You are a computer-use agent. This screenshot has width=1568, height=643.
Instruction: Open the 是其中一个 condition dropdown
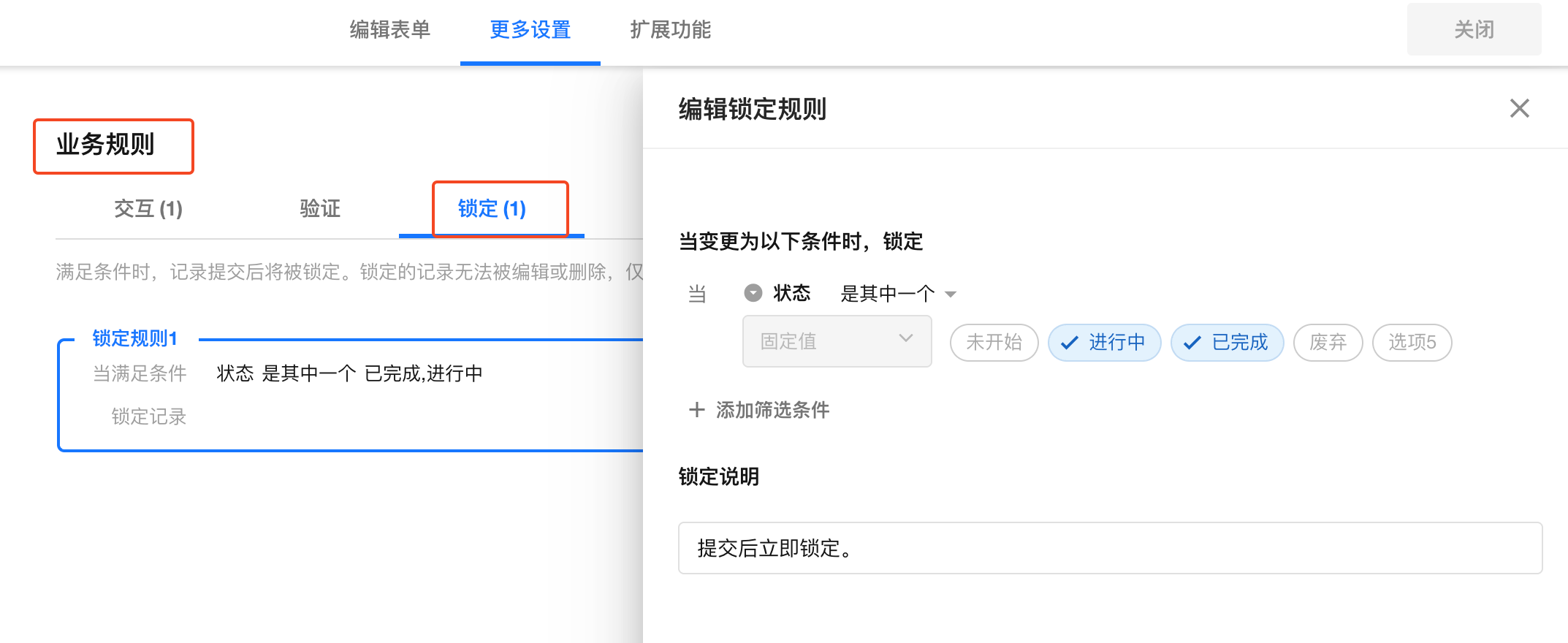coord(888,294)
